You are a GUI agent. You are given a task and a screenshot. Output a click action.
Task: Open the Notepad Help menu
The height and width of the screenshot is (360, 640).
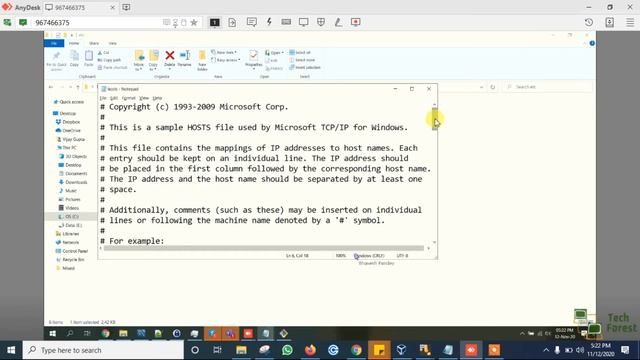click(157, 98)
